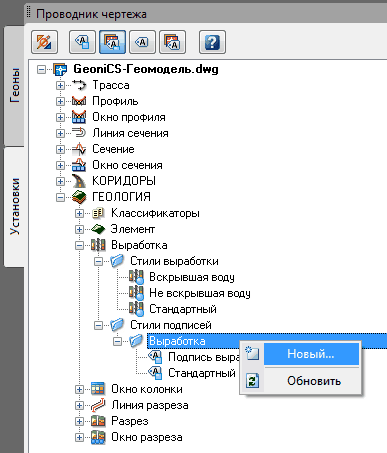Select Стандартный label style under Выработка
Screen dimensions: 387x453
[202, 373]
